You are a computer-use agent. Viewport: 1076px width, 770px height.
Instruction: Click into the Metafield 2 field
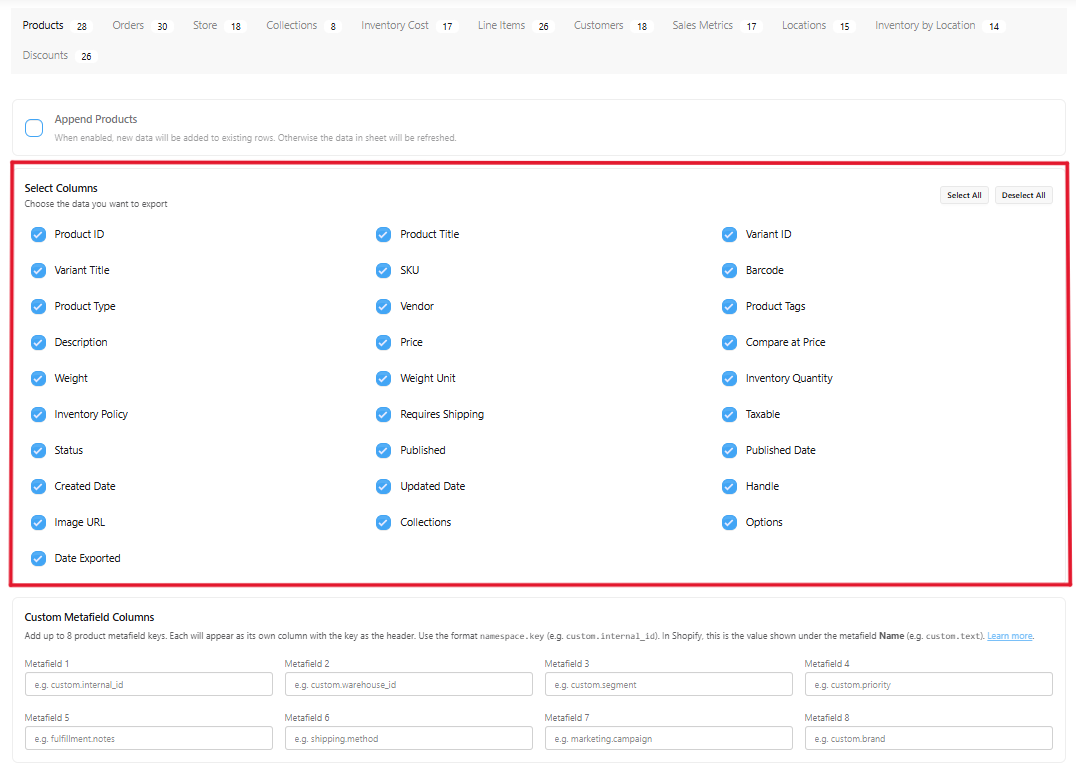click(409, 684)
